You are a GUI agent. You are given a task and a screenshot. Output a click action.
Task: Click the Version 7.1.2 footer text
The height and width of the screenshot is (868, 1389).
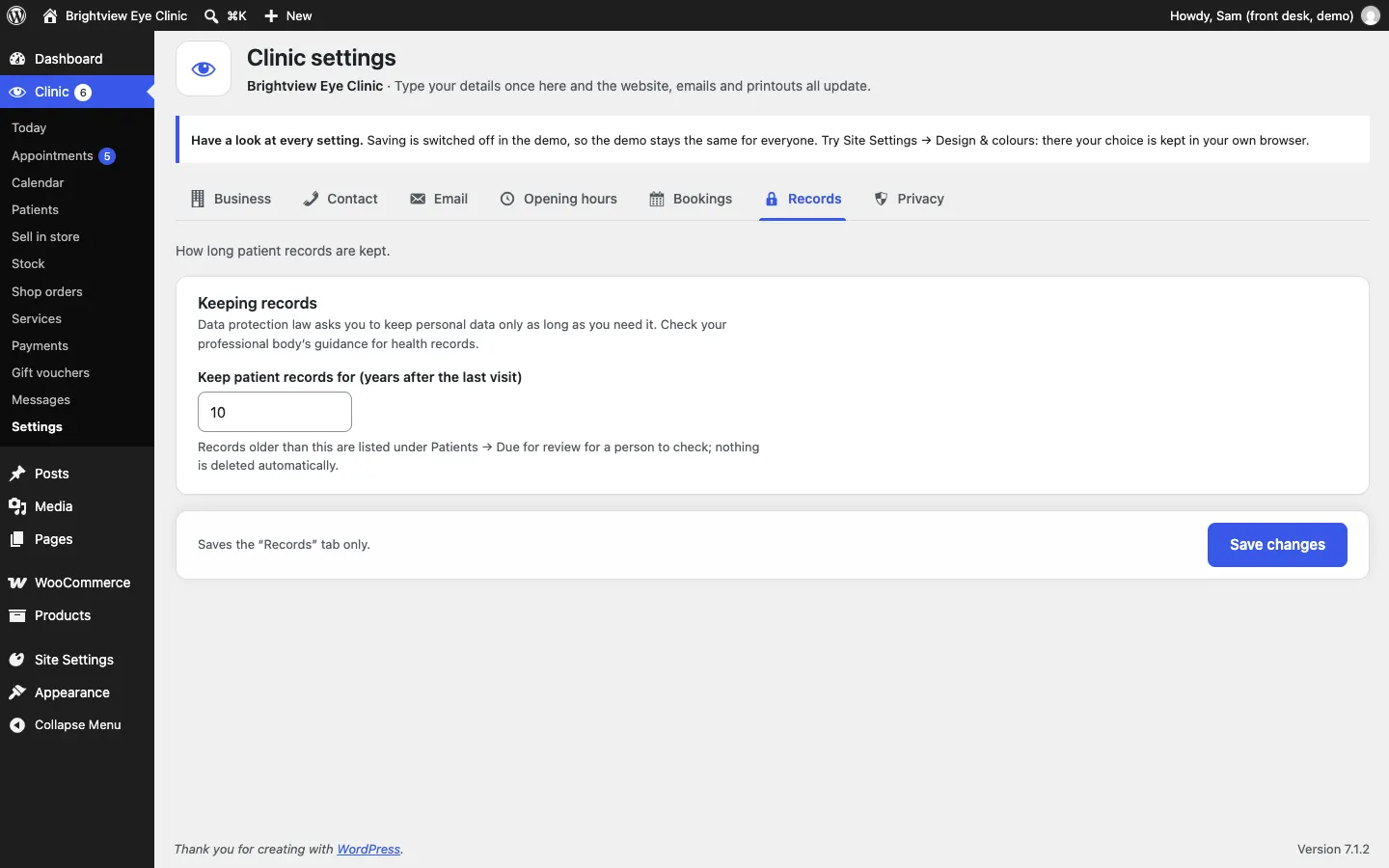click(1333, 850)
